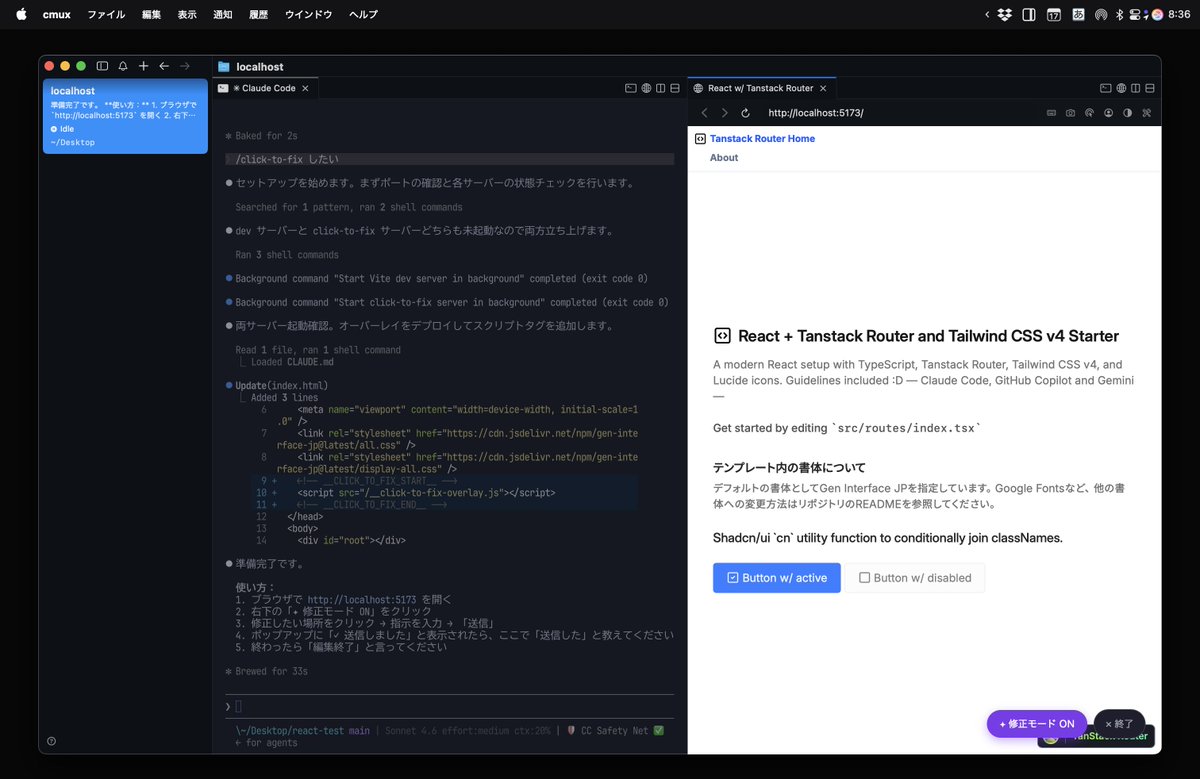
Task: Click the 'Loaded CLAUDE.md' line
Action: (292, 362)
